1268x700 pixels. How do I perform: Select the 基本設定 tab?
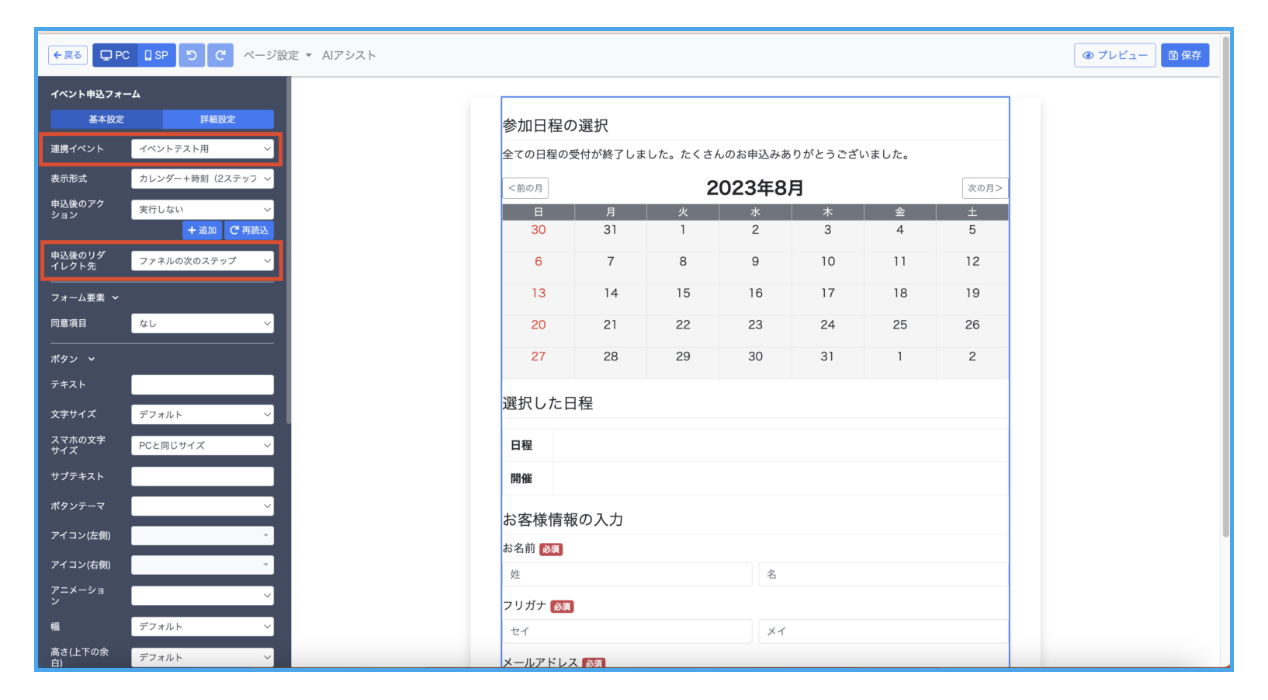pyautogui.click(x=106, y=119)
